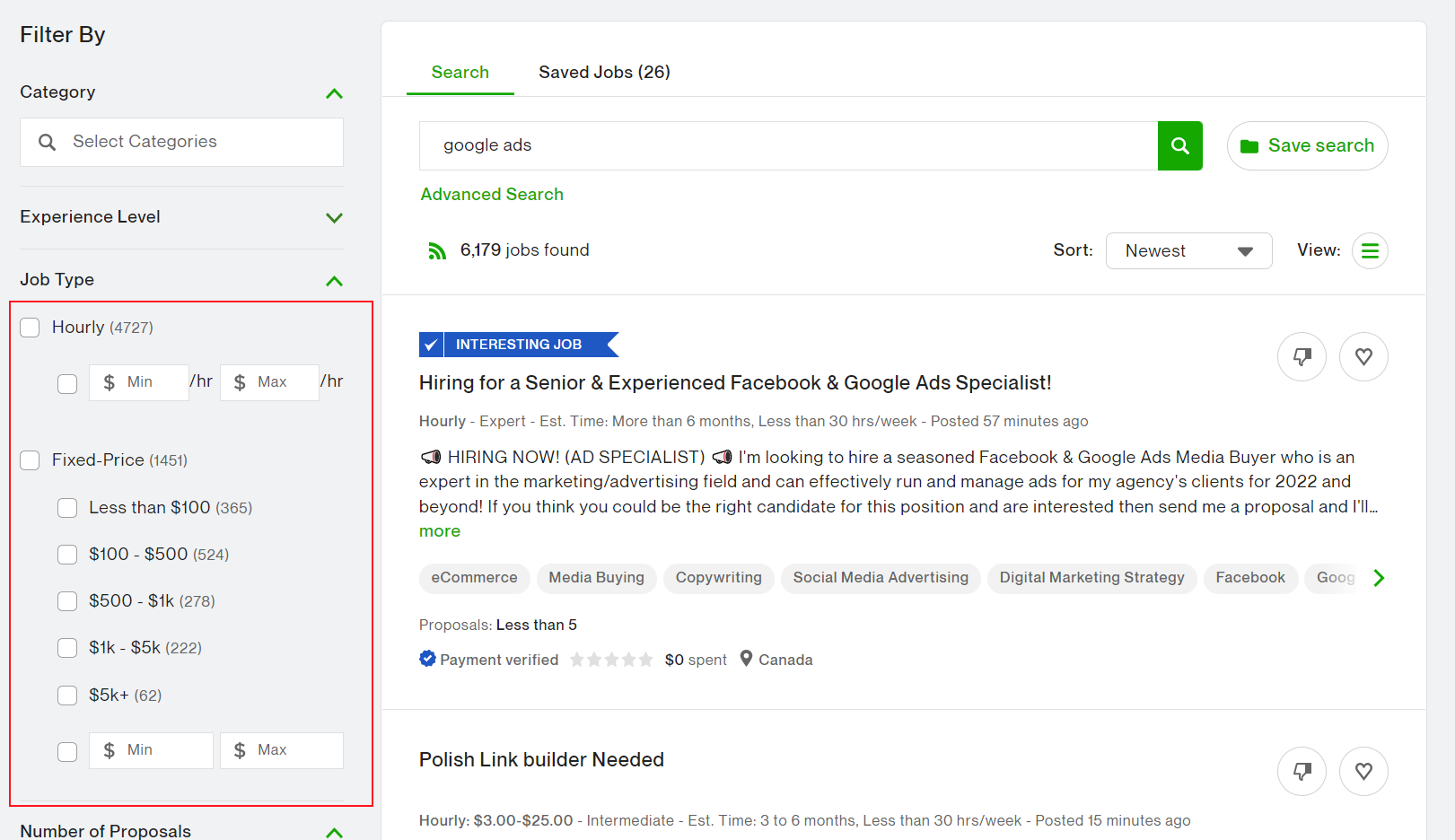Check the $100 - $500 price range
This screenshot has height=840, width=1455.
(67, 554)
